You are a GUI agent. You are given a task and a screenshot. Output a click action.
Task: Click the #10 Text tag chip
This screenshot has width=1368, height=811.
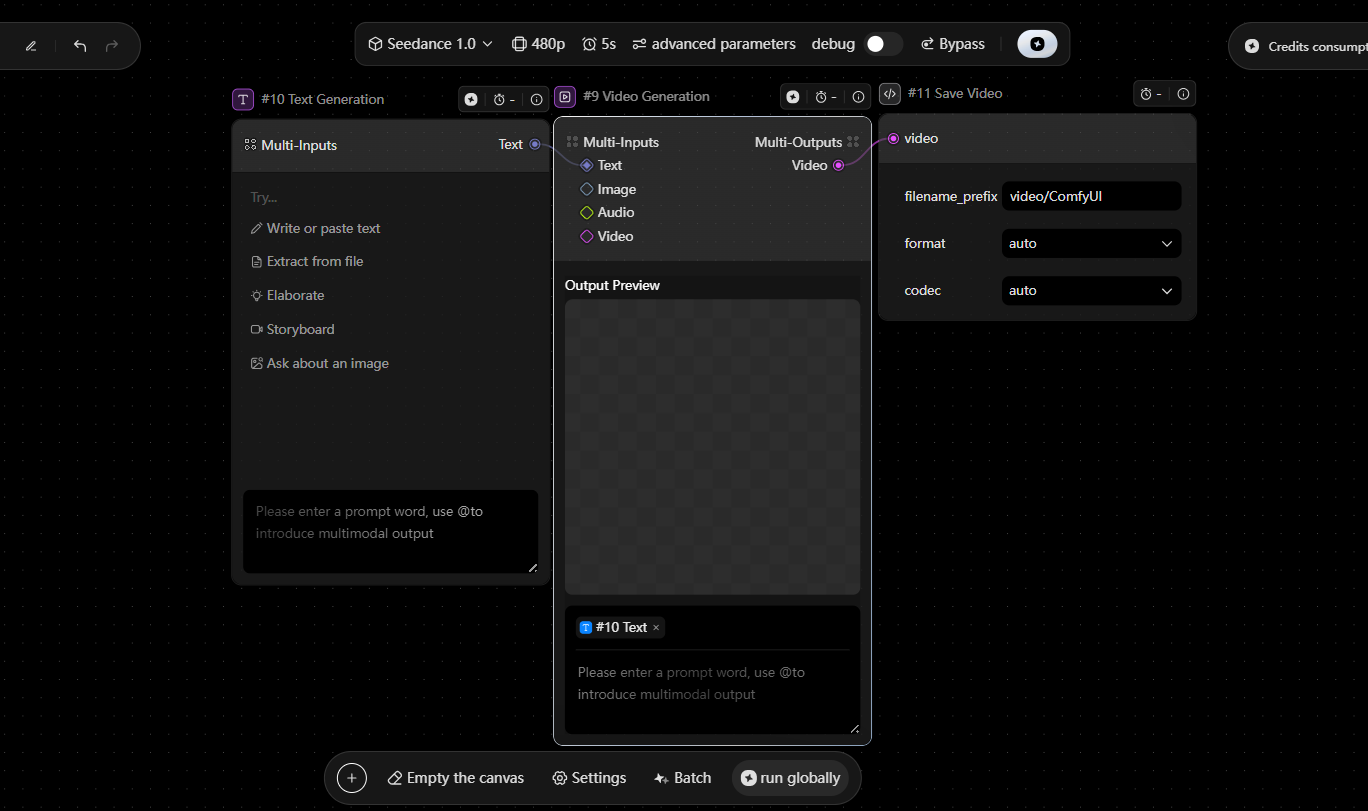click(620, 627)
